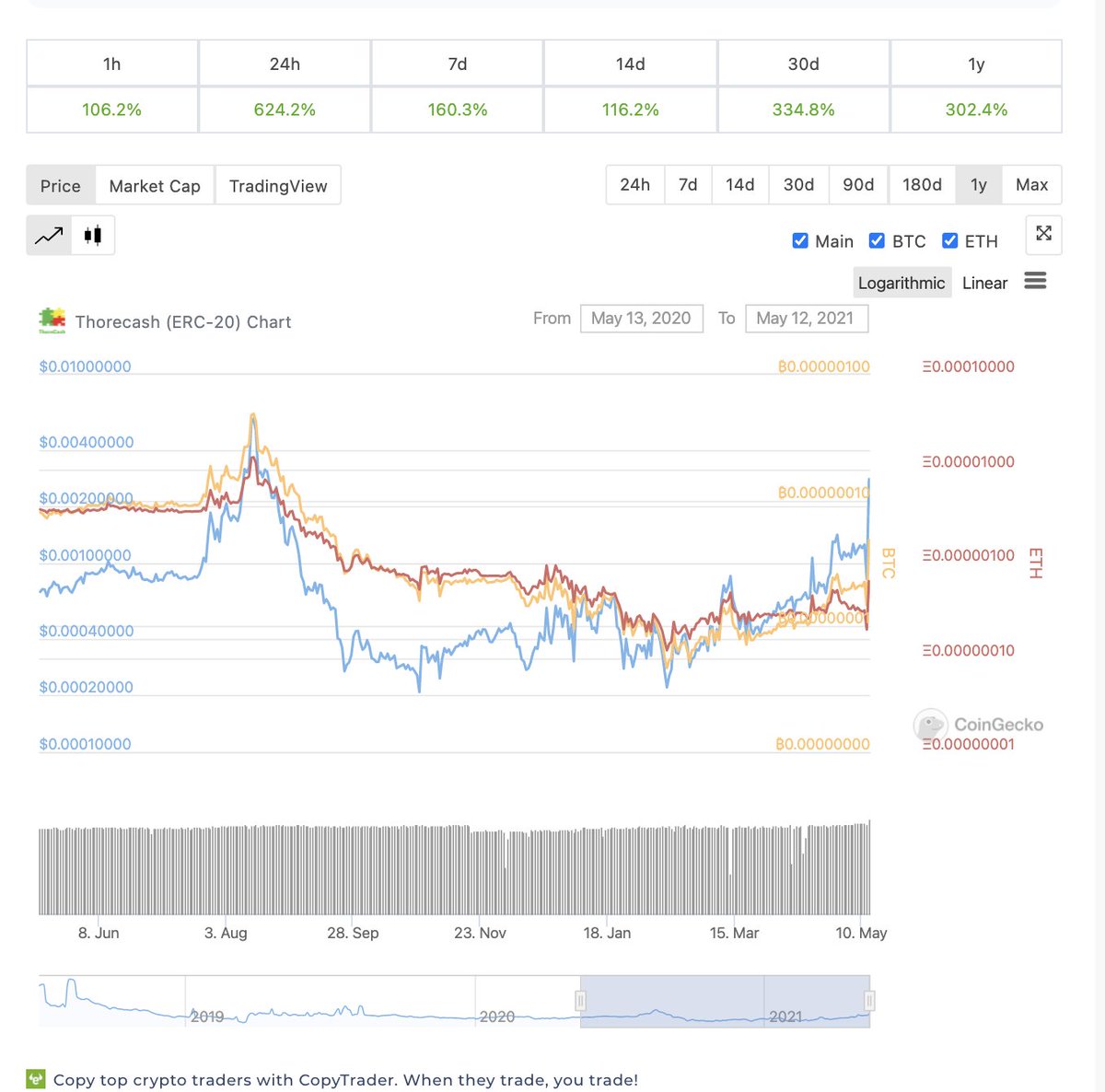This screenshot has width=1105, height=1092.
Task: Click the From date field
Action: pyautogui.click(x=642, y=318)
